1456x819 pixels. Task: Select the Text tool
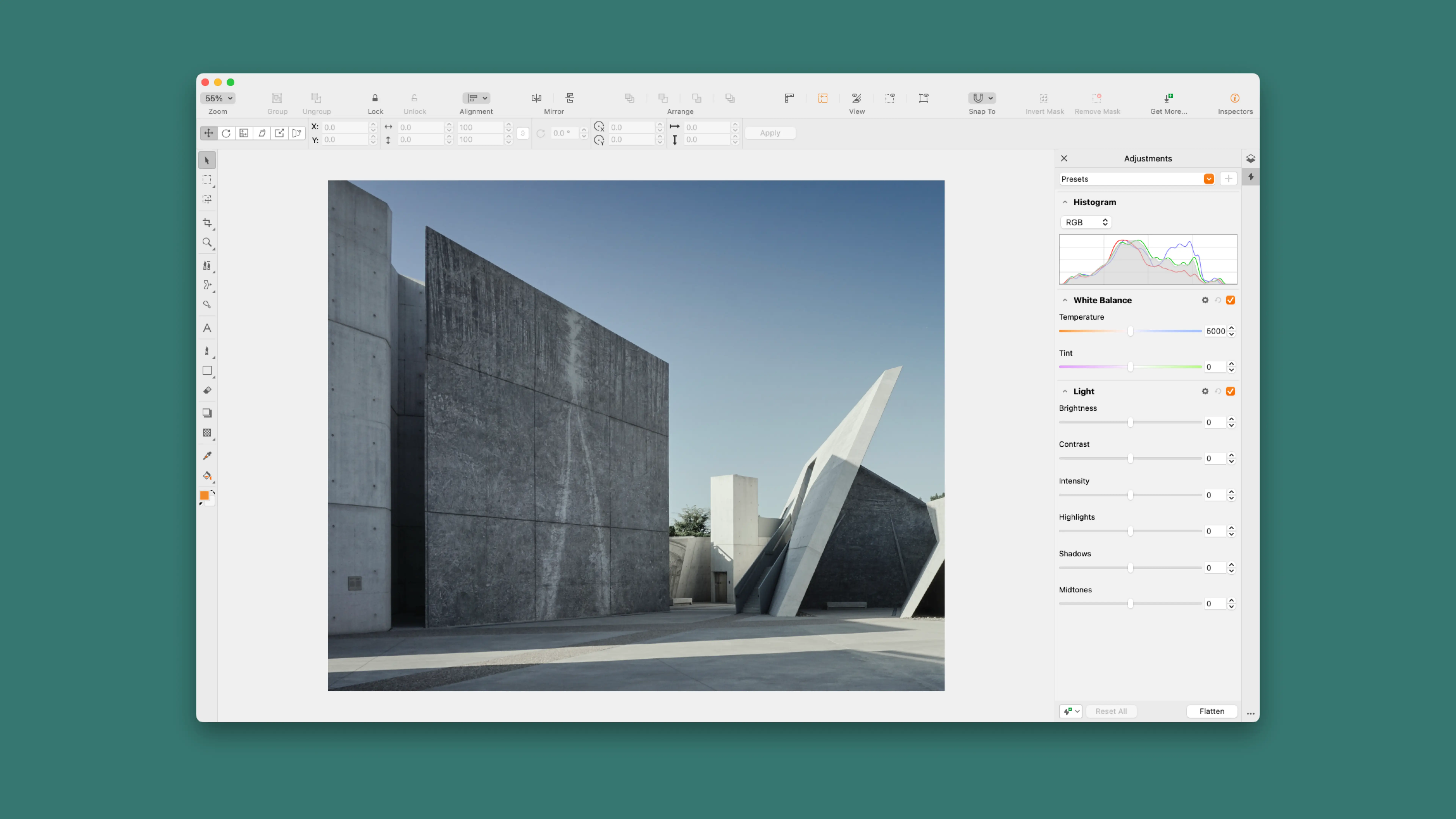(207, 328)
